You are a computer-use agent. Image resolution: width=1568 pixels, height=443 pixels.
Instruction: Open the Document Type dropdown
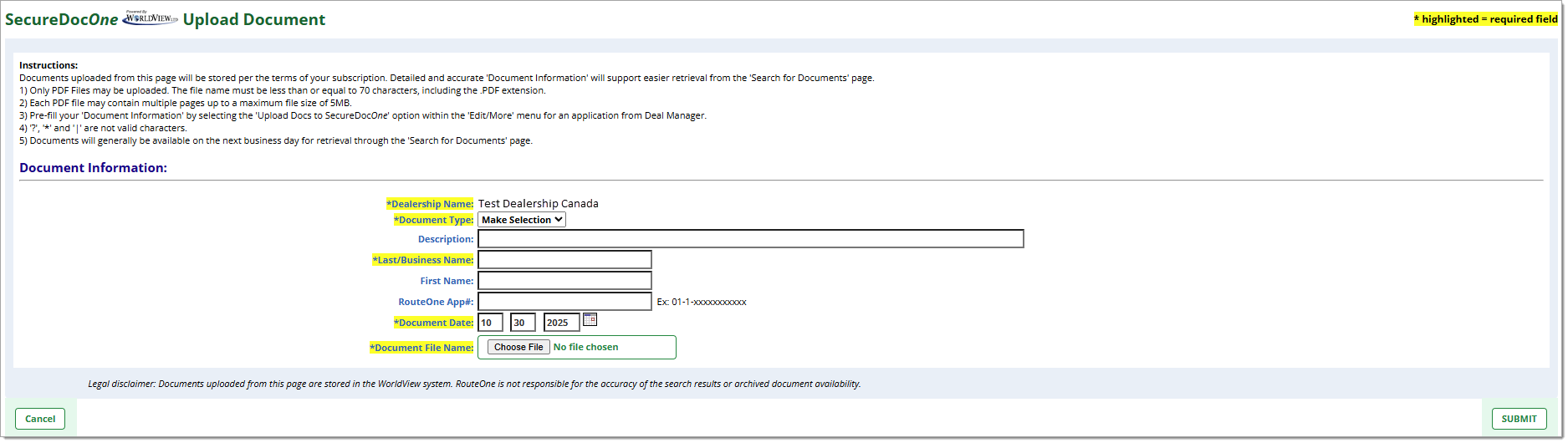[x=522, y=220]
